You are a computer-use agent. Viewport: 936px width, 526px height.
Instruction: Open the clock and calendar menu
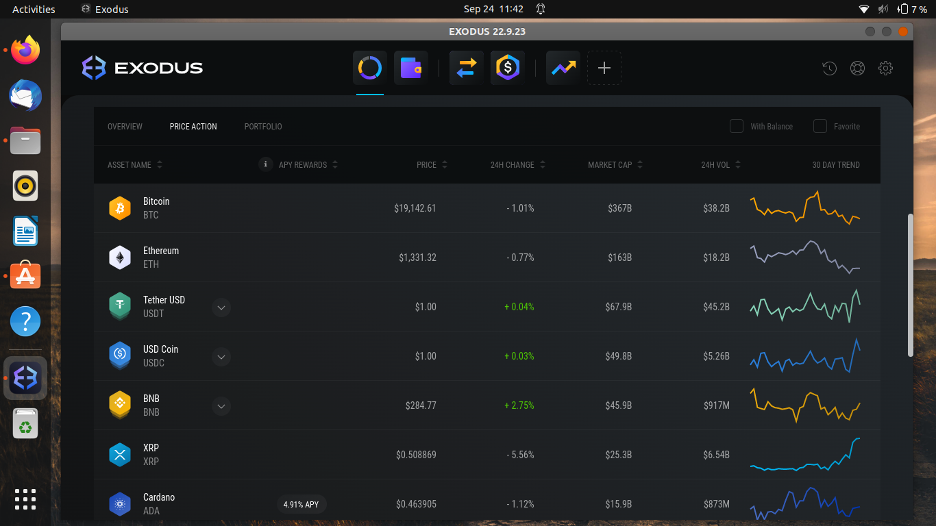click(x=494, y=9)
